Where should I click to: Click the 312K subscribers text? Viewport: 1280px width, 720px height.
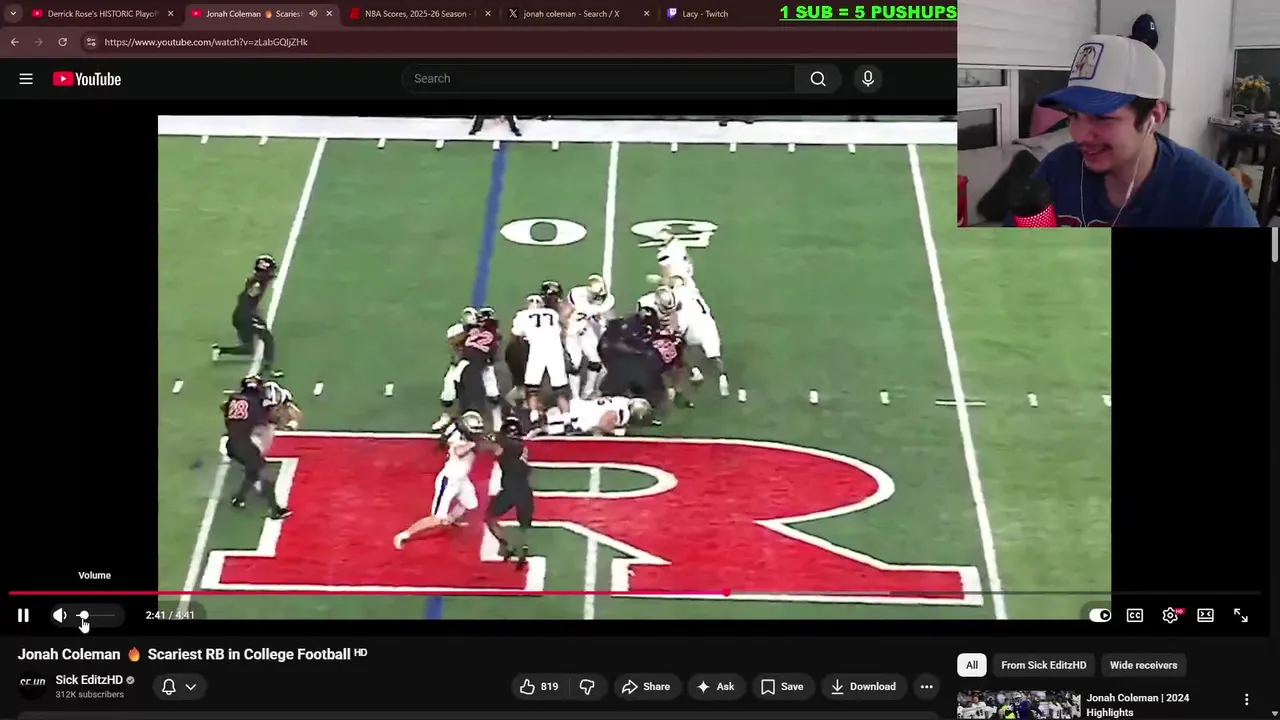[89, 694]
